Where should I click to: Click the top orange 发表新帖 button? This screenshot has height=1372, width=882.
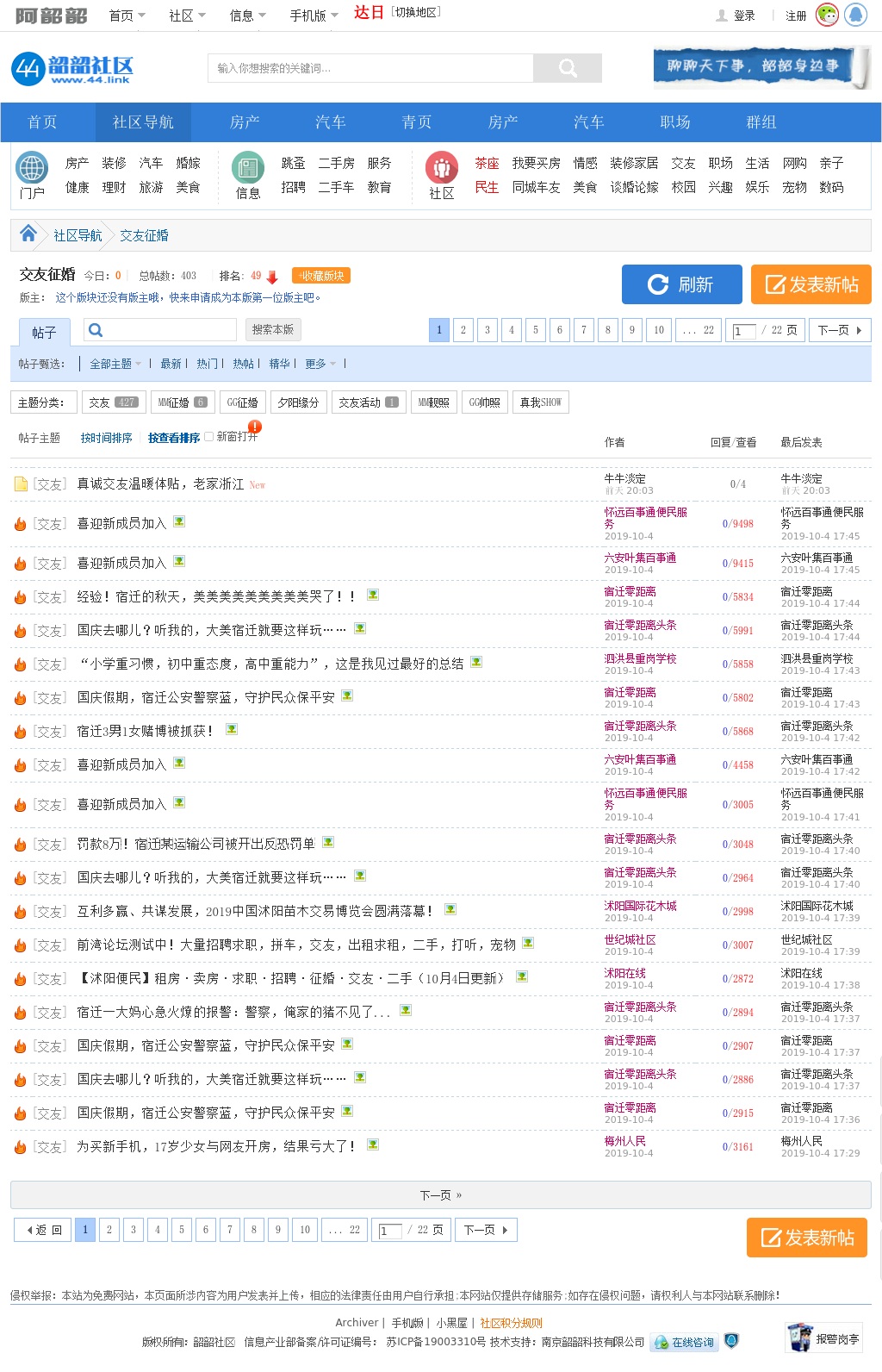[811, 284]
